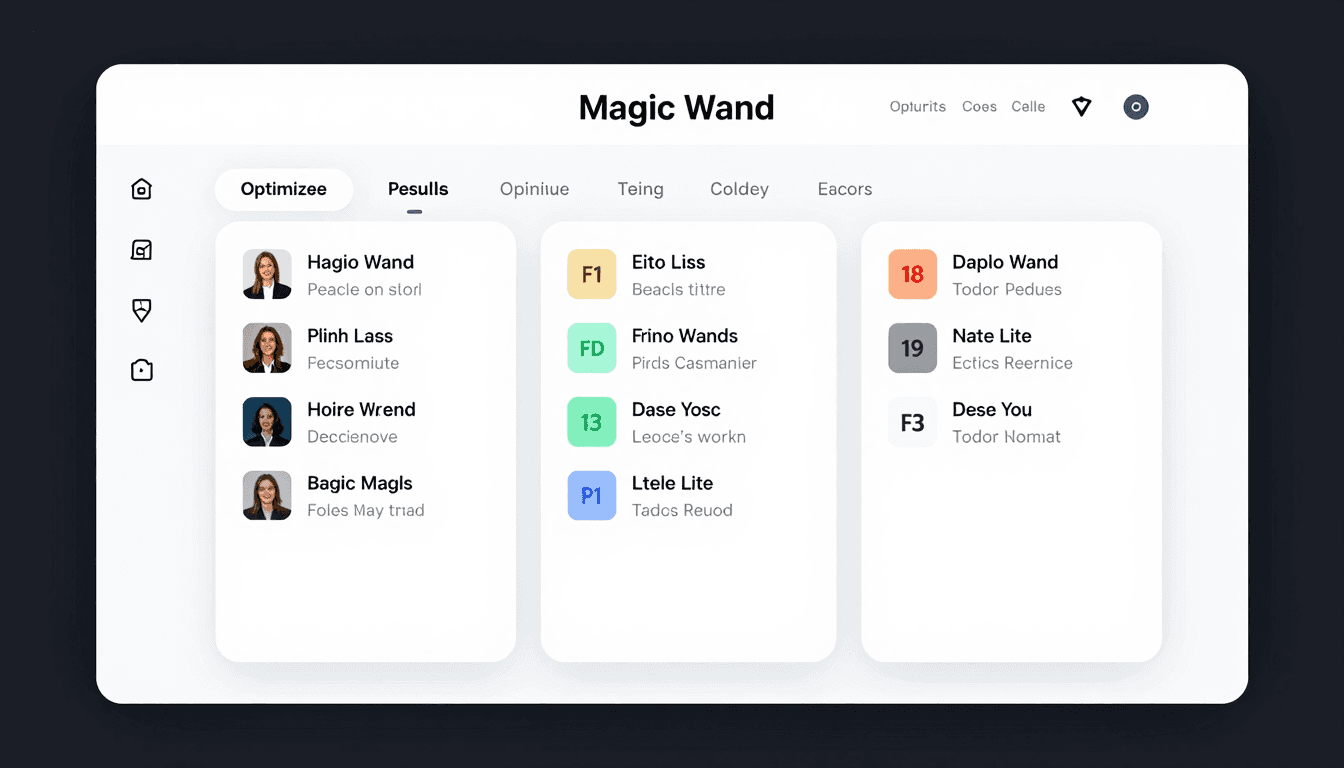Viewport: 1344px width, 768px height.
Task: Click the Magic Wand title
Action: tap(677, 108)
